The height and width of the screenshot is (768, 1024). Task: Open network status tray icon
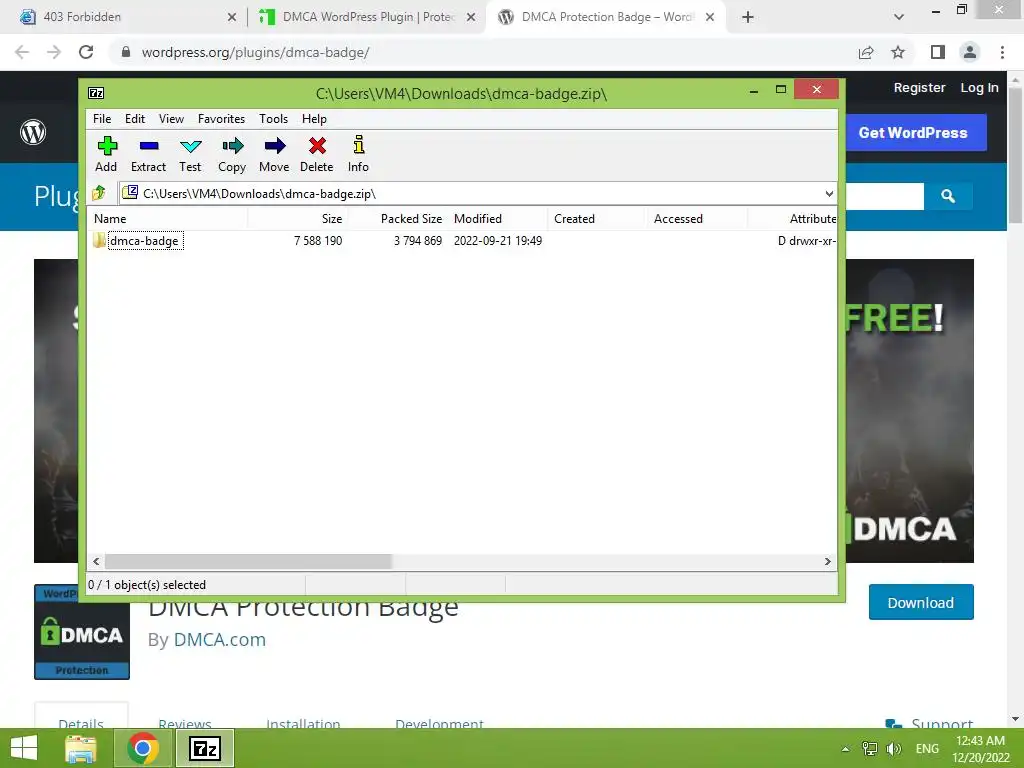point(870,748)
